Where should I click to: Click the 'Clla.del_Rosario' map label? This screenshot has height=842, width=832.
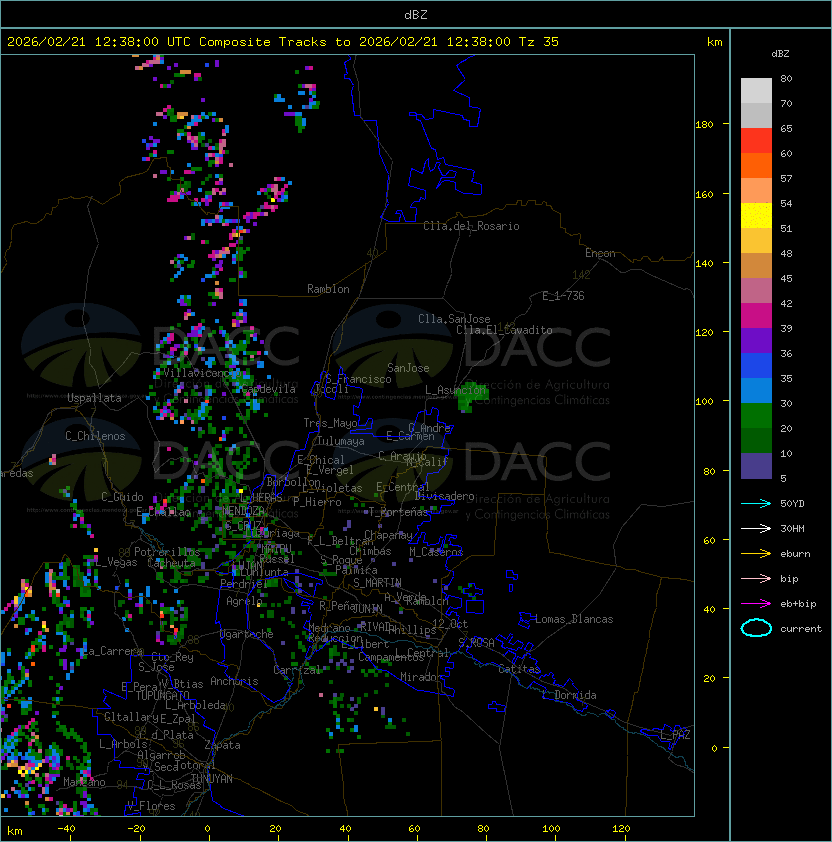471,226
